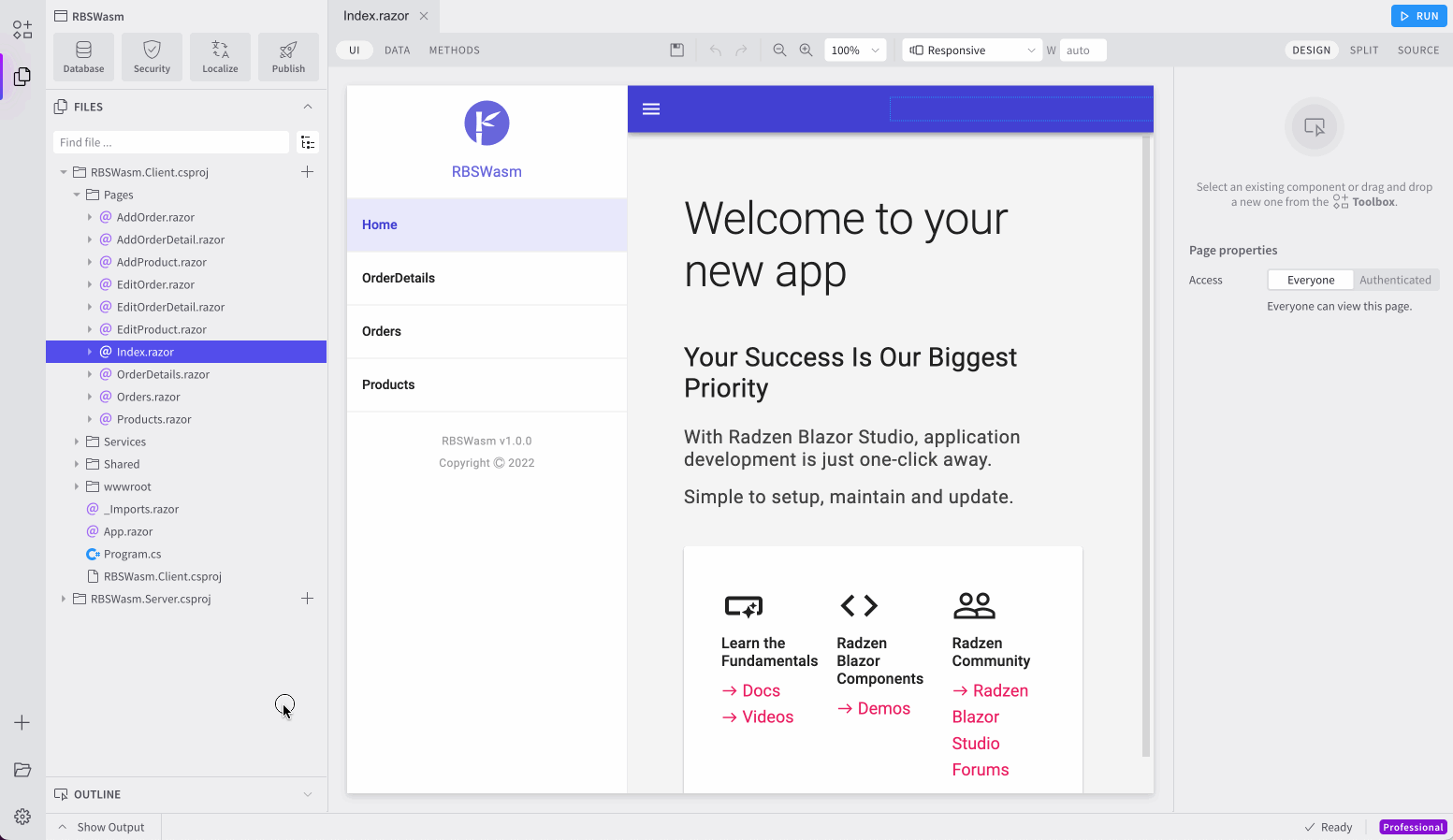This screenshot has height=840, width=1453.
Task: Click the Demos link
Action: [874, 708]
